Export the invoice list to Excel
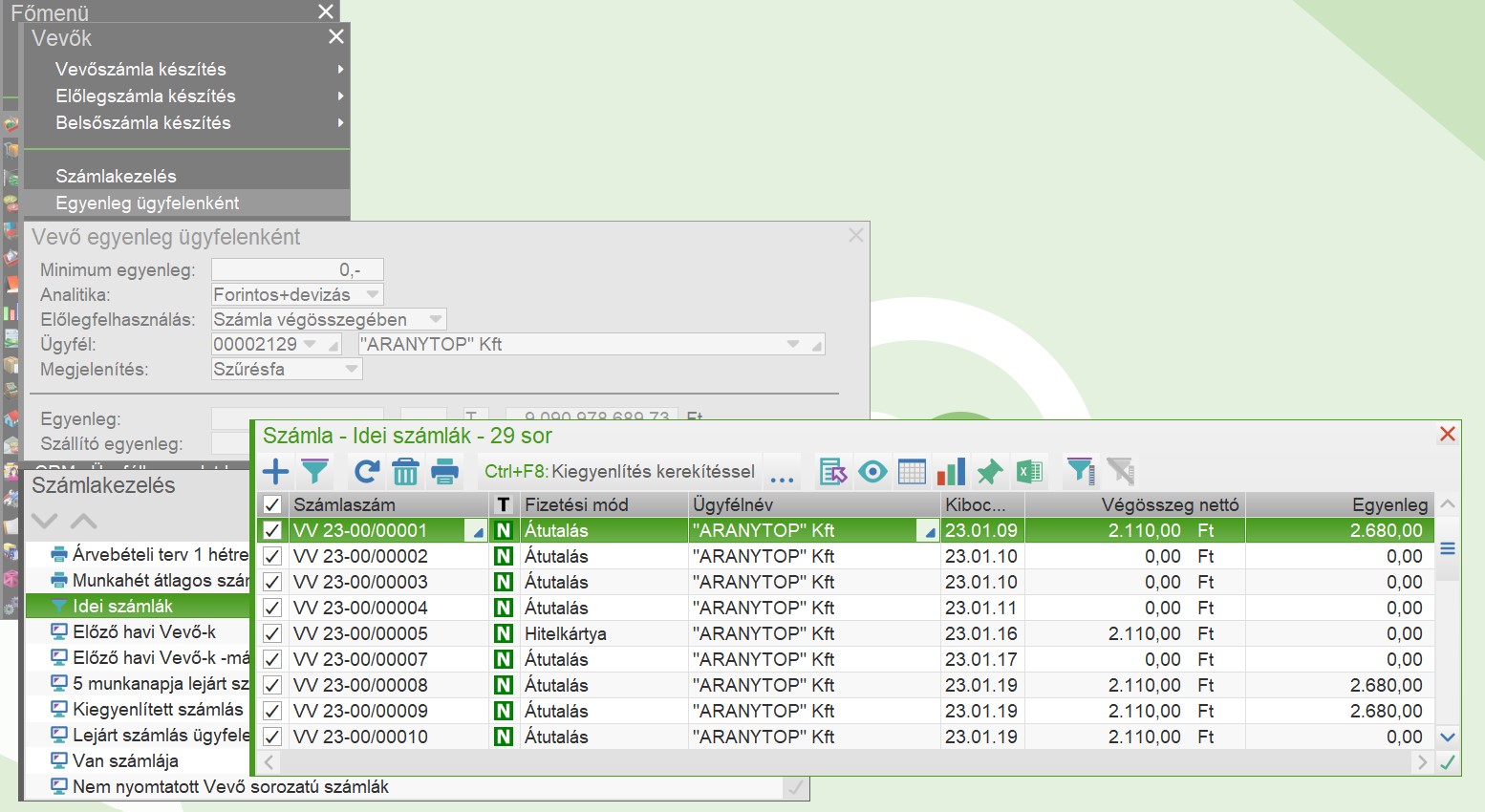The image size is (1485, 812). tap(1029, 471)
